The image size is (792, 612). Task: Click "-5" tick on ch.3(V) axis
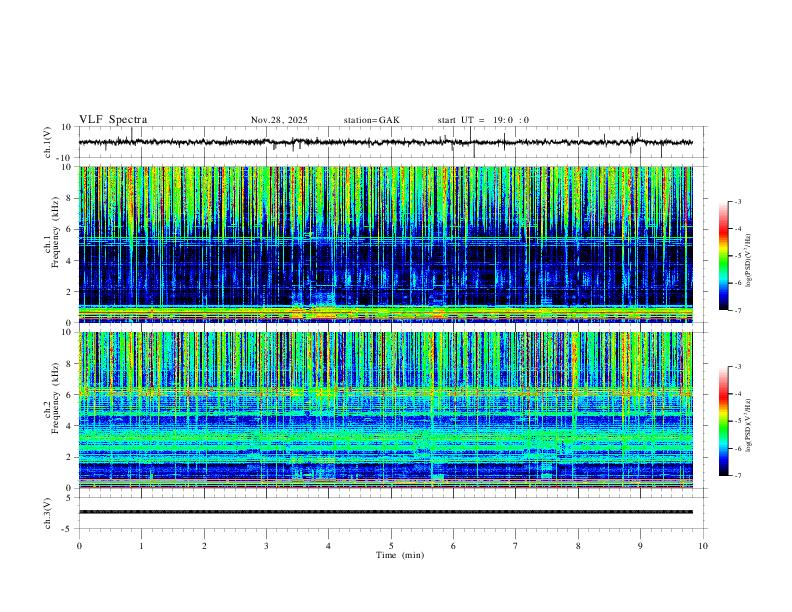[x=68, y=529]
